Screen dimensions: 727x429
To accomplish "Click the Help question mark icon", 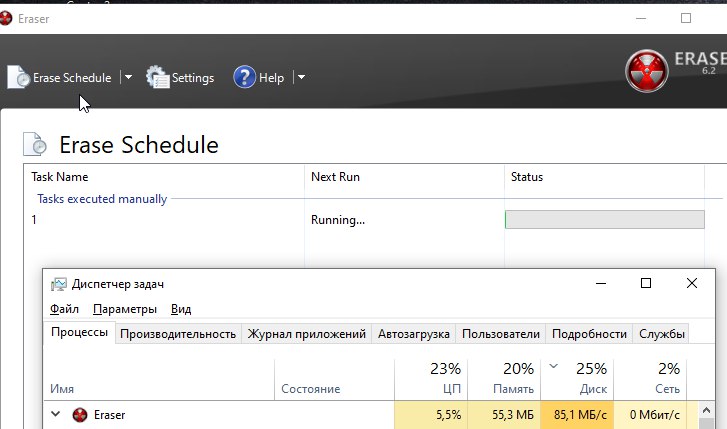I will coord(244,77).
